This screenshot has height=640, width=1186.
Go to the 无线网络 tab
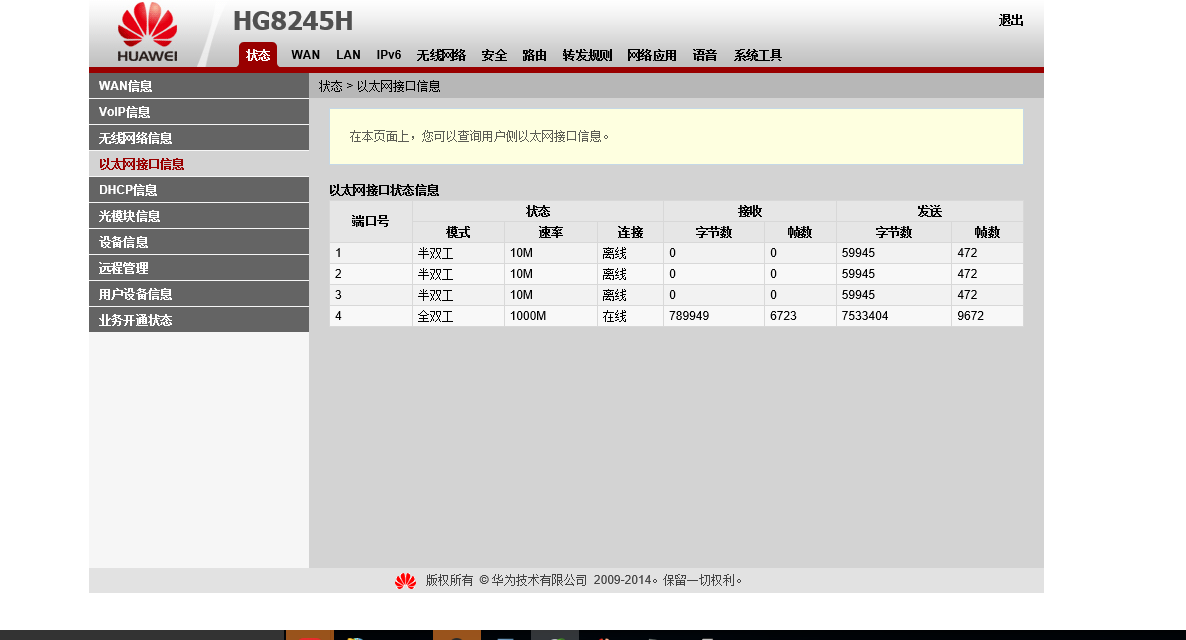(x=441, y=55)
